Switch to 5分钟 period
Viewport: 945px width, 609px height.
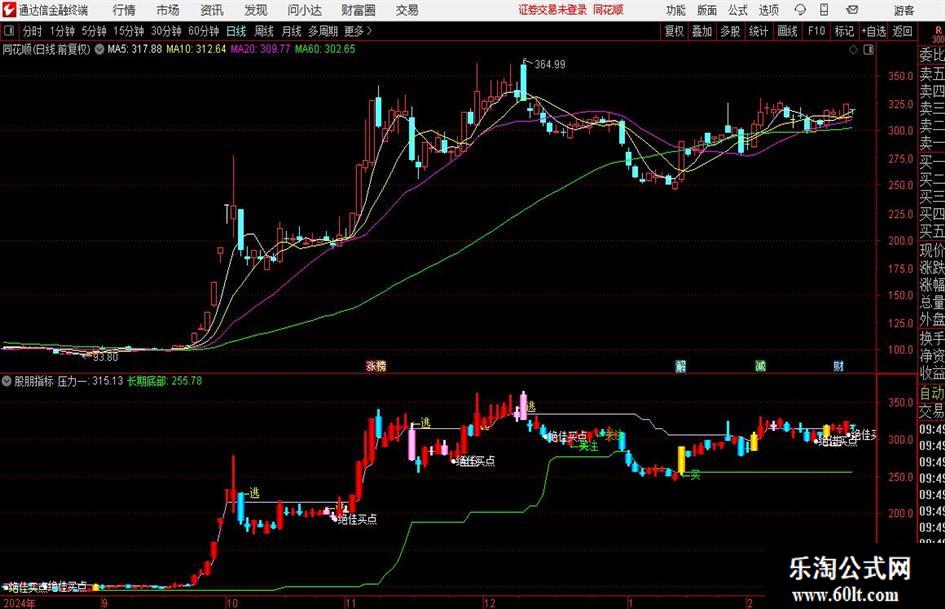(x=93, y=31)
